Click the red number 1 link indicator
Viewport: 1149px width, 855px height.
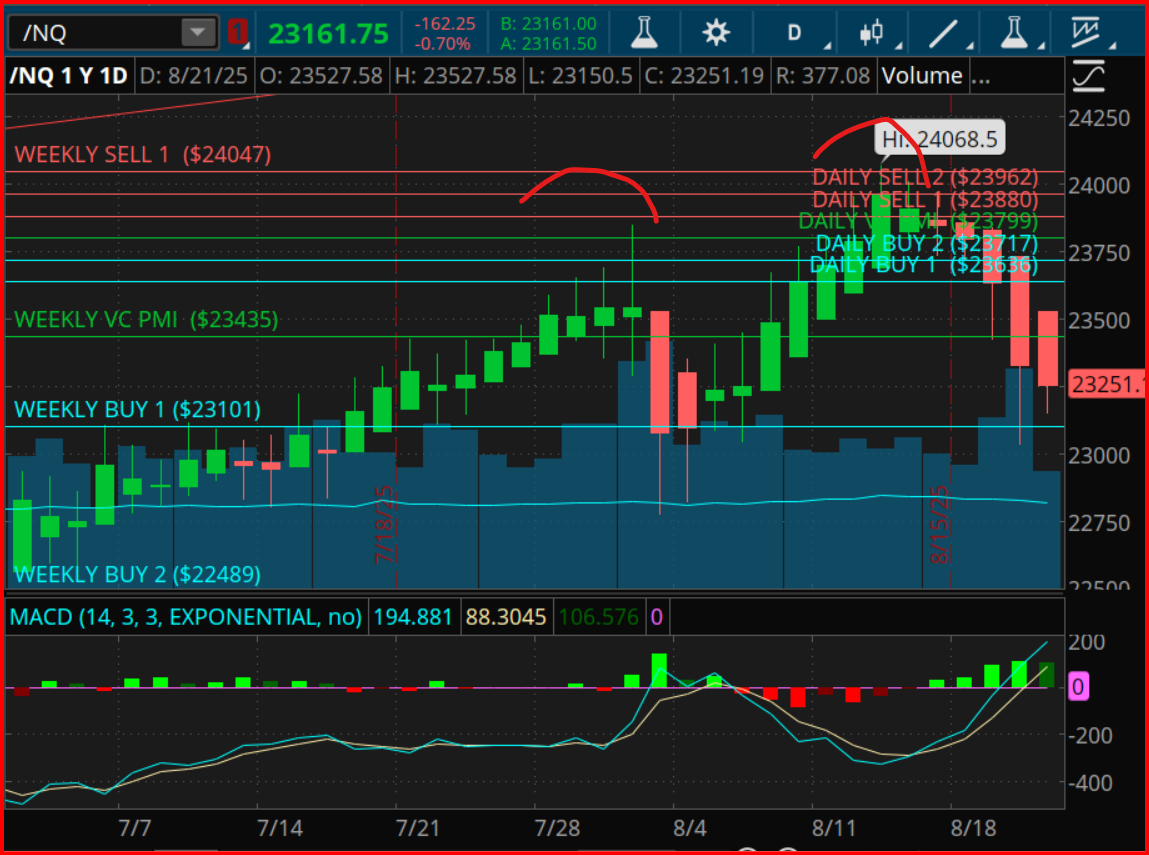[237, 32]
